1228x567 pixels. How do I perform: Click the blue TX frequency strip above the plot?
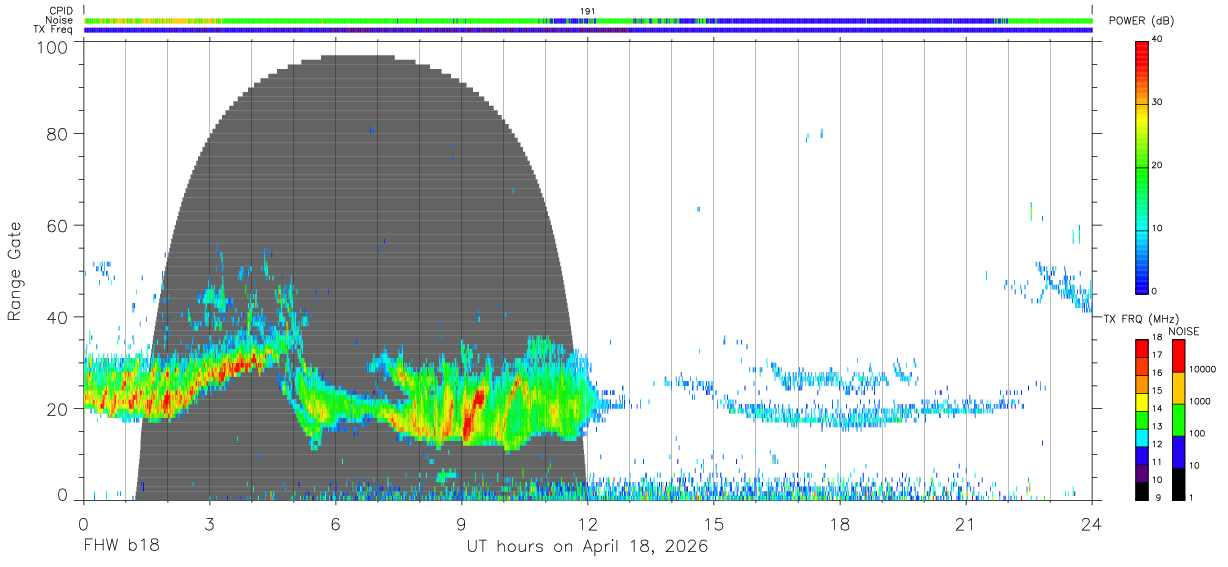coord(588,30)
